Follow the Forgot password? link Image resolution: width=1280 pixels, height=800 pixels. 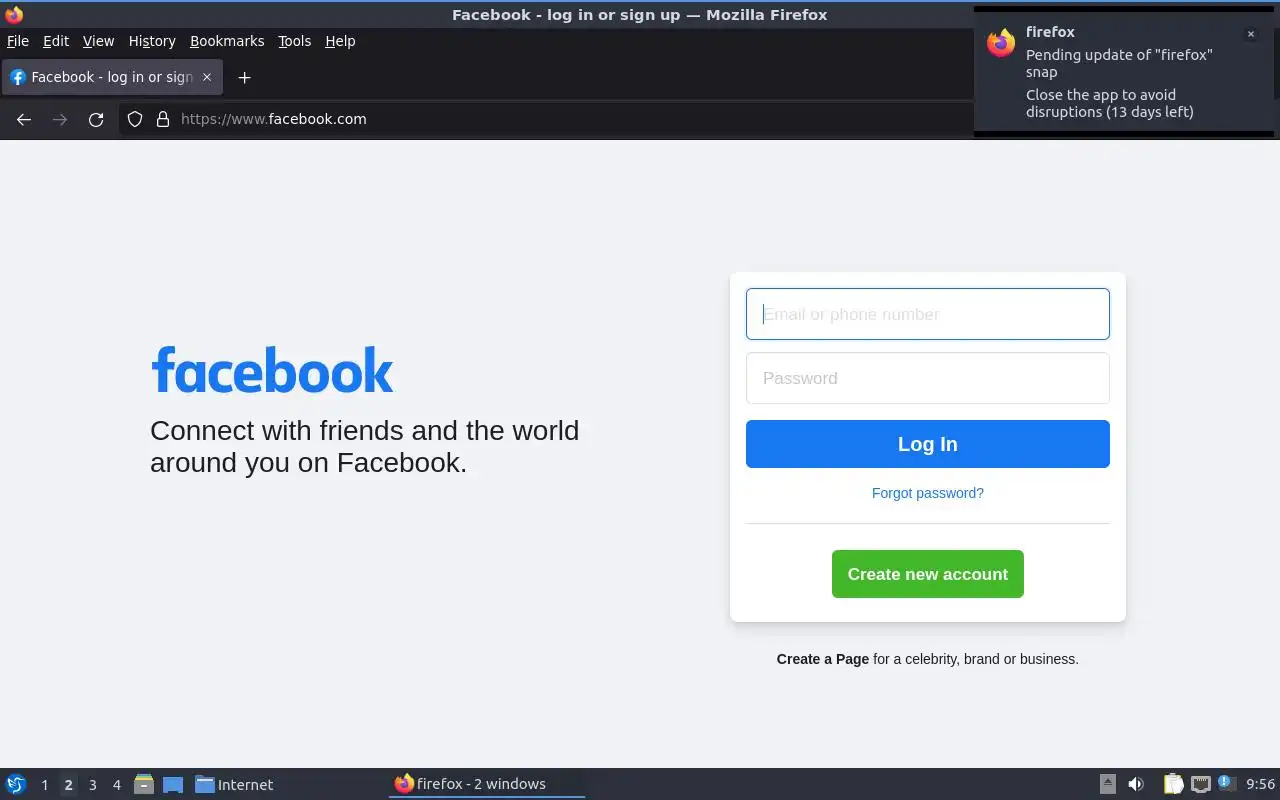tap(928, 493)
